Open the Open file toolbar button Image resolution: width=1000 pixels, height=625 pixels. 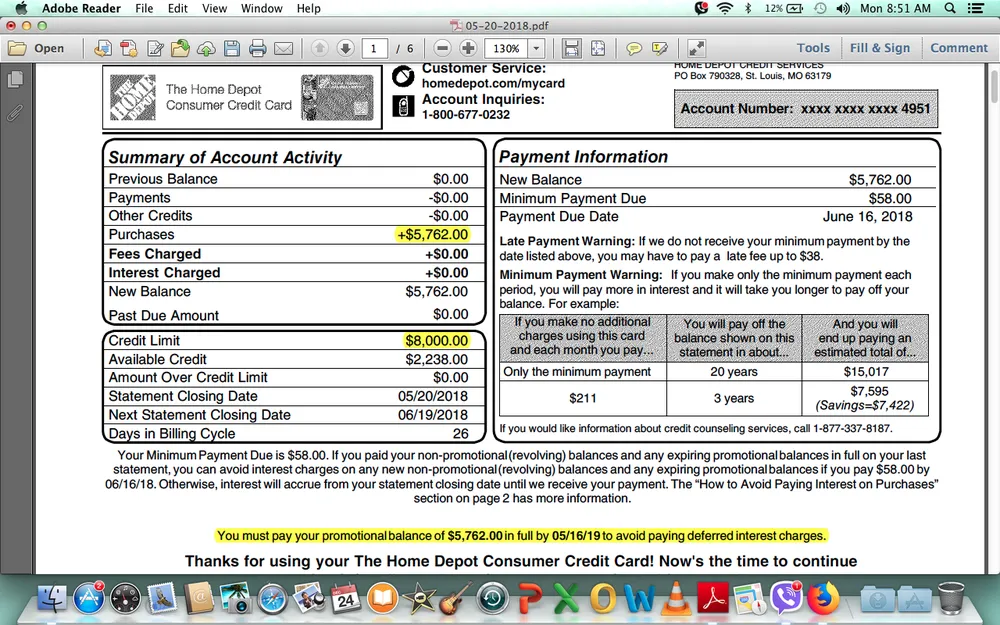36,48
